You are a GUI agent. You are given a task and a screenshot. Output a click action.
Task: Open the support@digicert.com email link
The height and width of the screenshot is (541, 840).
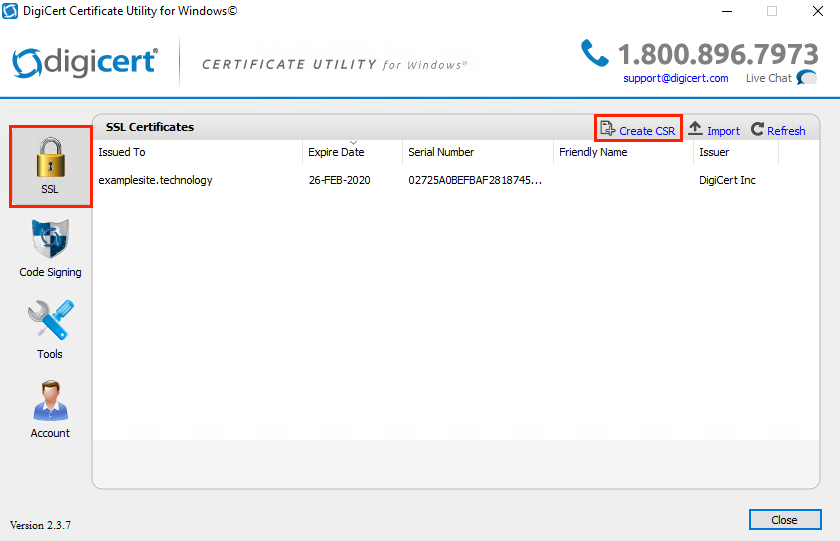[676, 78]
